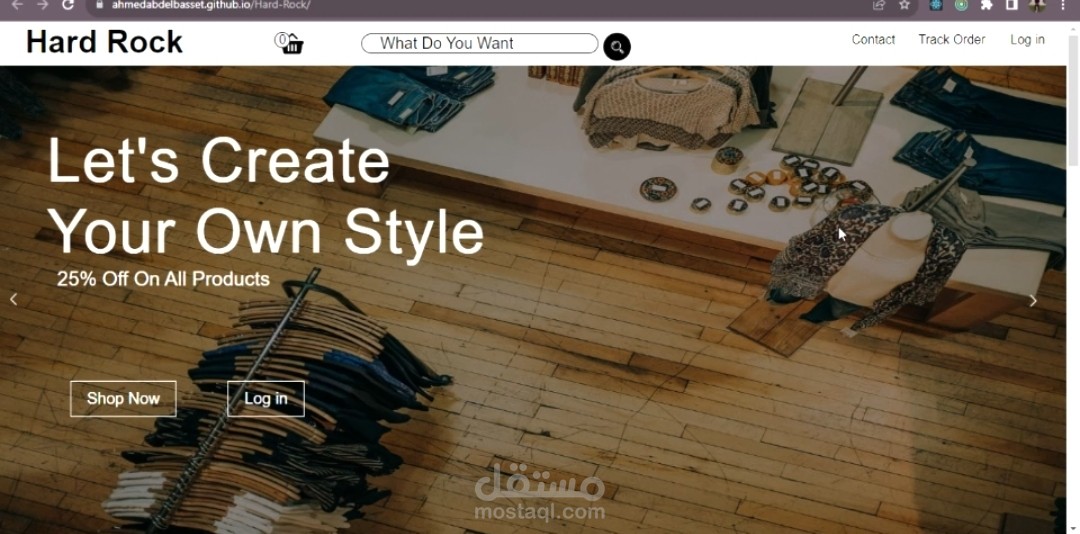This screenshot has width=1080, height=534.
Task: Go back in browser history
Action: [x=17, y=5]
